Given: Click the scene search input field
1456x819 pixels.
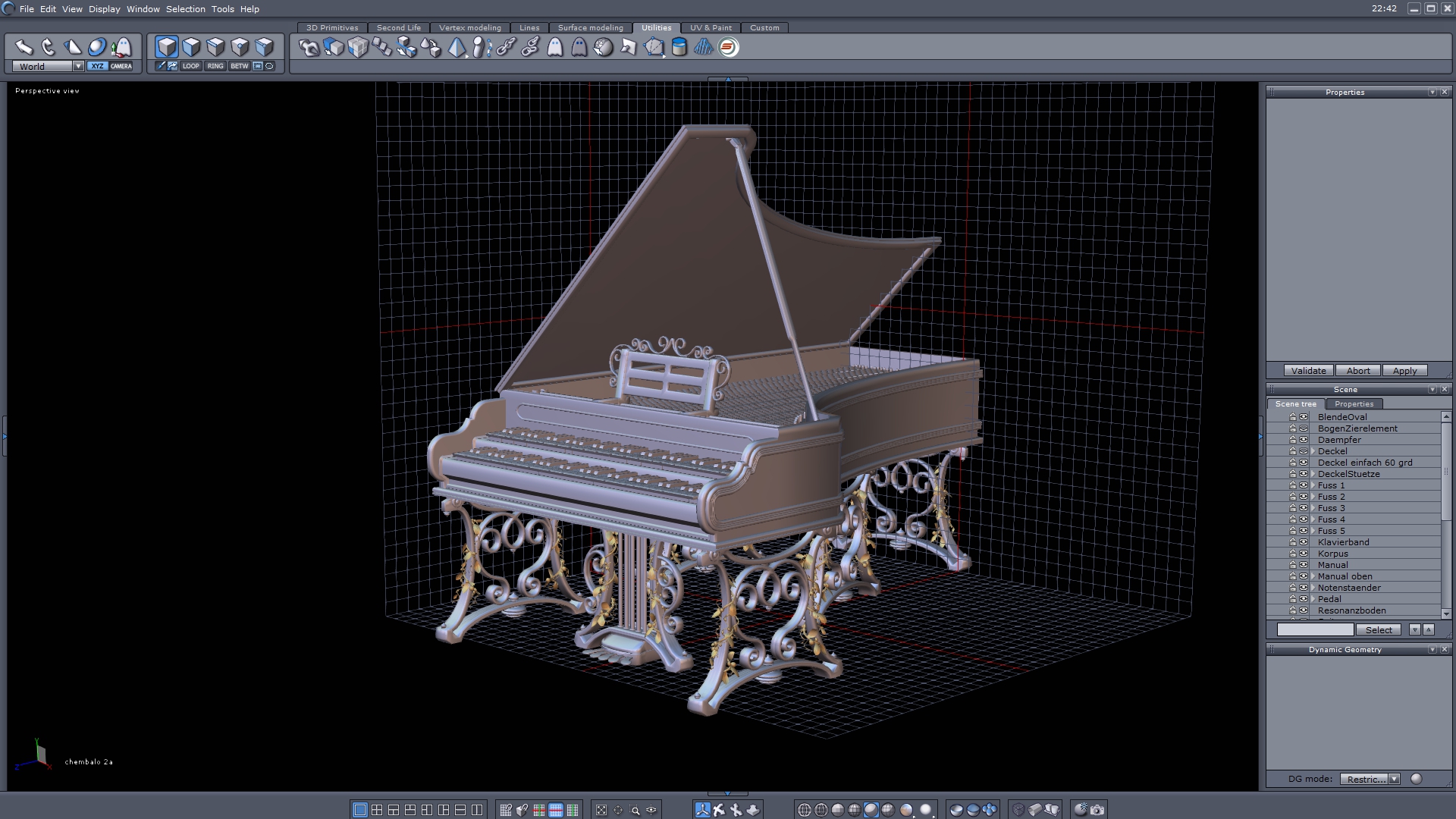Looking at the screenshot, I should coord(1315,629).
